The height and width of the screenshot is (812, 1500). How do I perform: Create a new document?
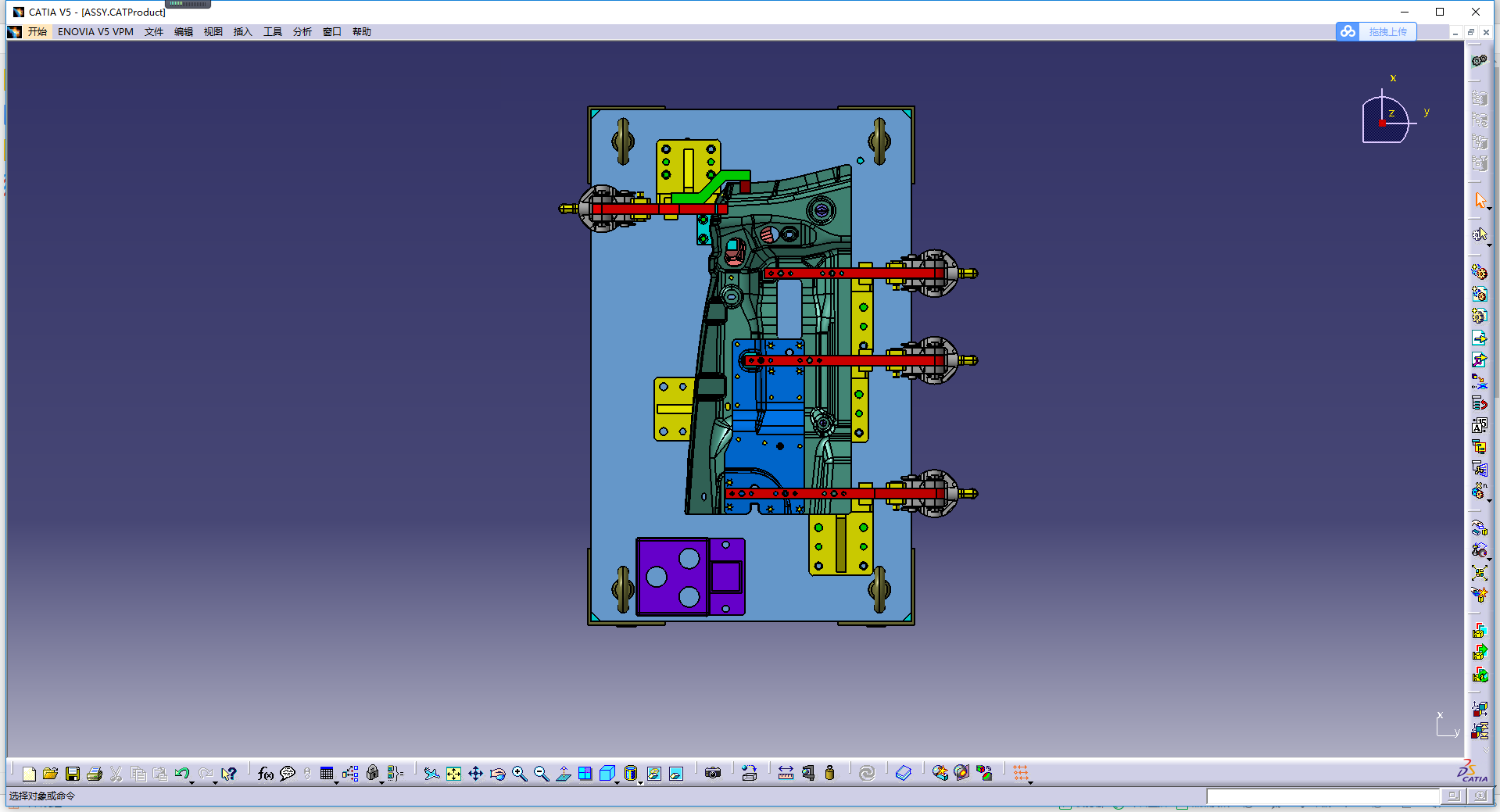[29, 774]
